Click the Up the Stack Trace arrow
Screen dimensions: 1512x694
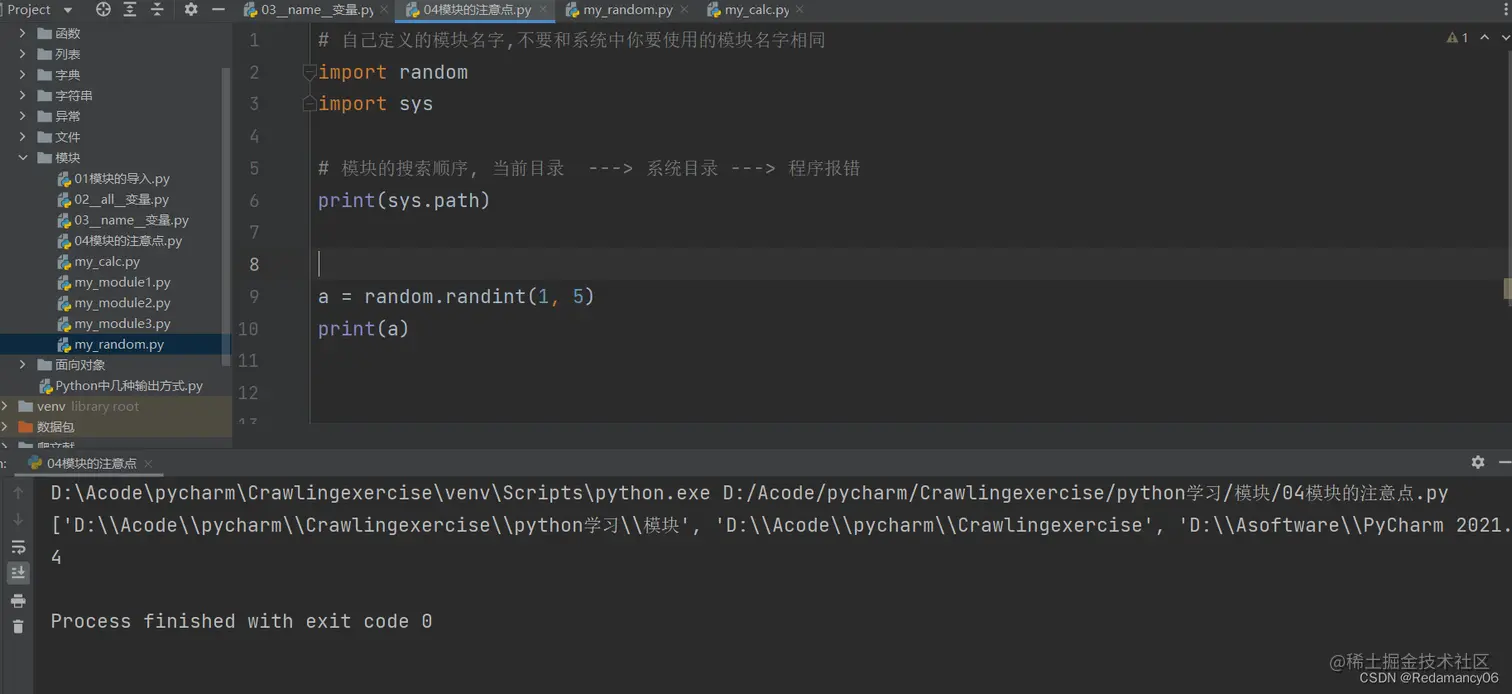[17, 493]
